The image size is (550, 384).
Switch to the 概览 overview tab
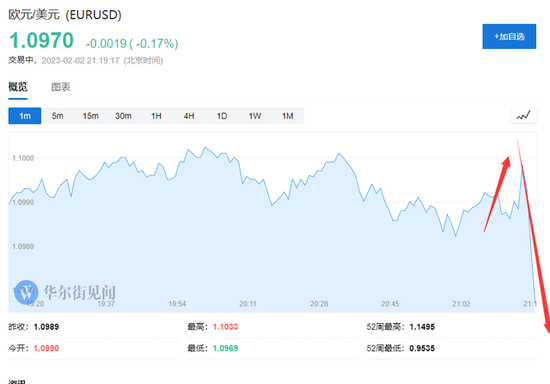[x=18, y=87]
